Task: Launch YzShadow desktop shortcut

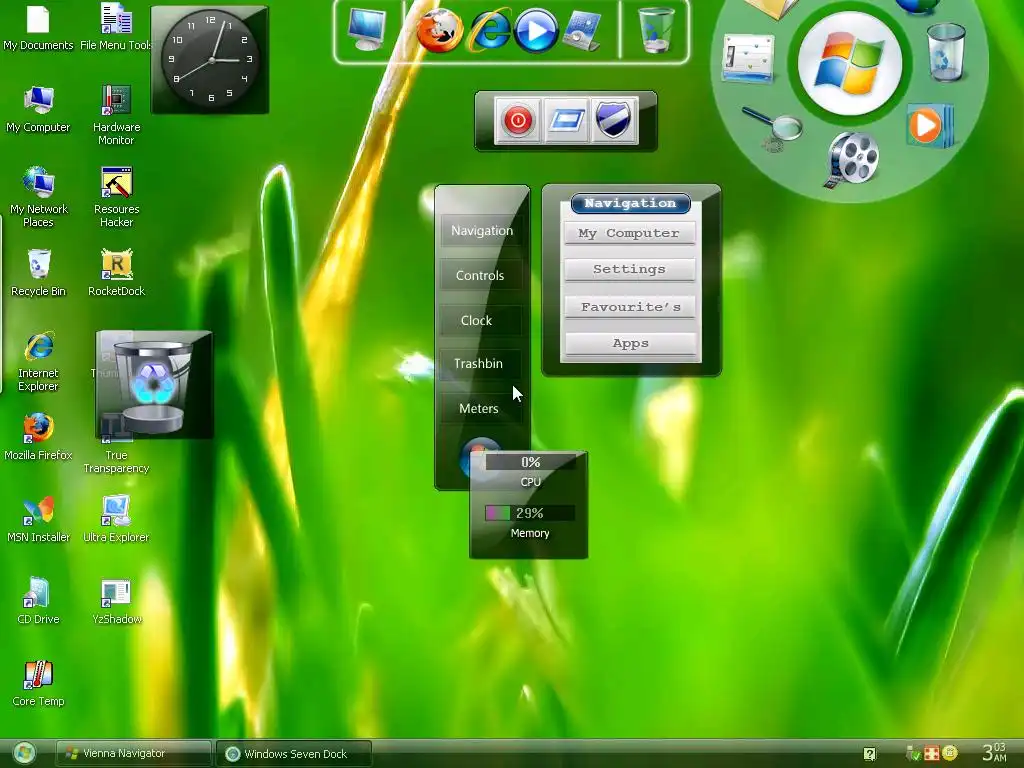Action: pos(116,601)
